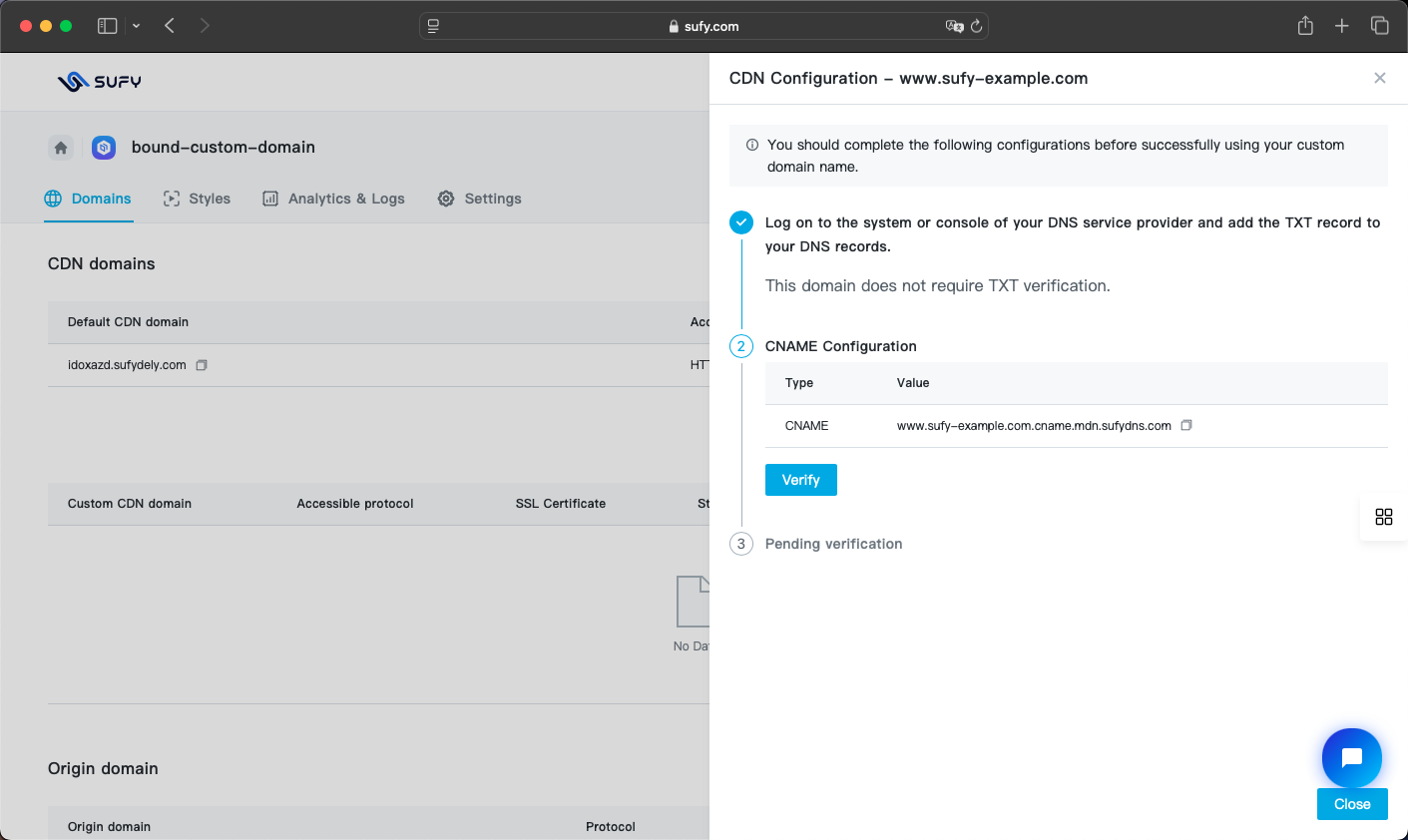Go back in Safari

pyautogui.click(x=170, y=26)
